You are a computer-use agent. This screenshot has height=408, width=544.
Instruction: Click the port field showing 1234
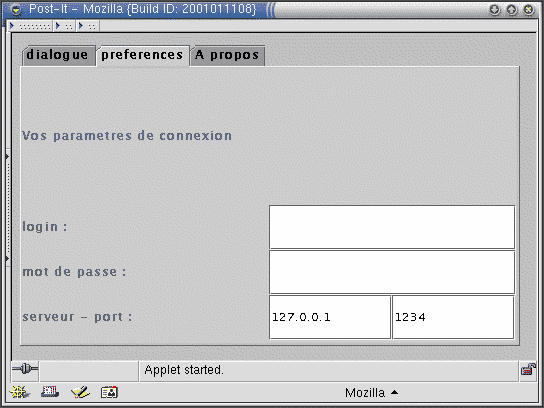(453, 317)
